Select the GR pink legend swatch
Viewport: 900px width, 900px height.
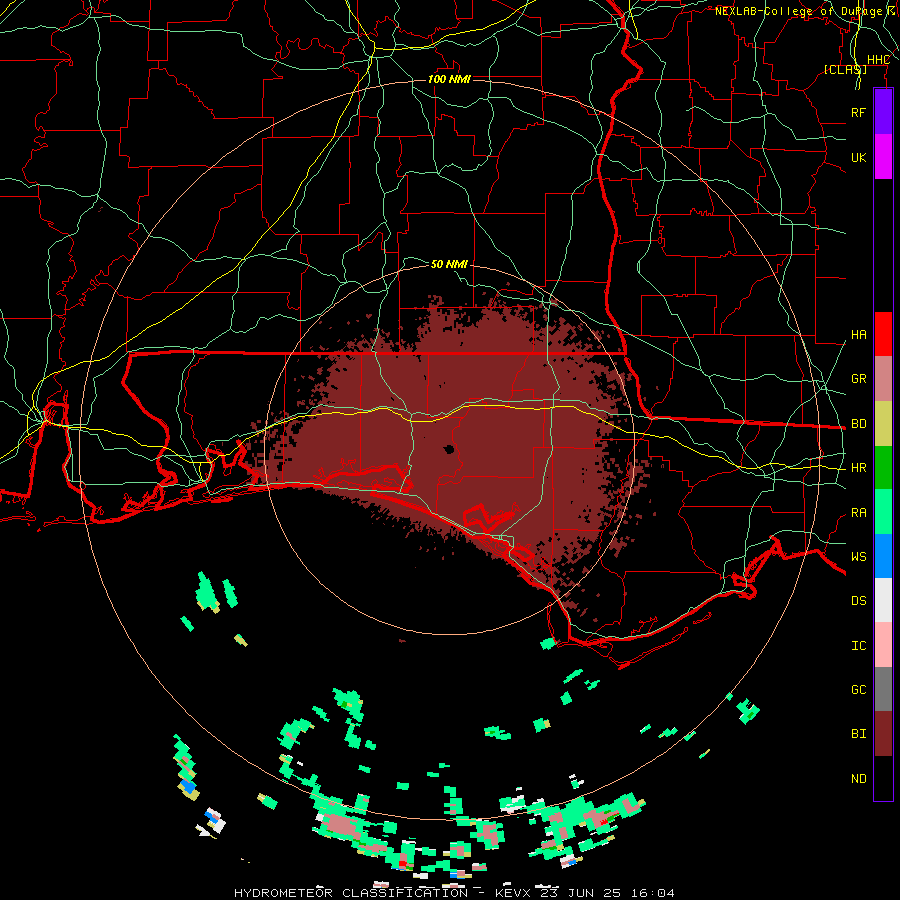point(883,379)
